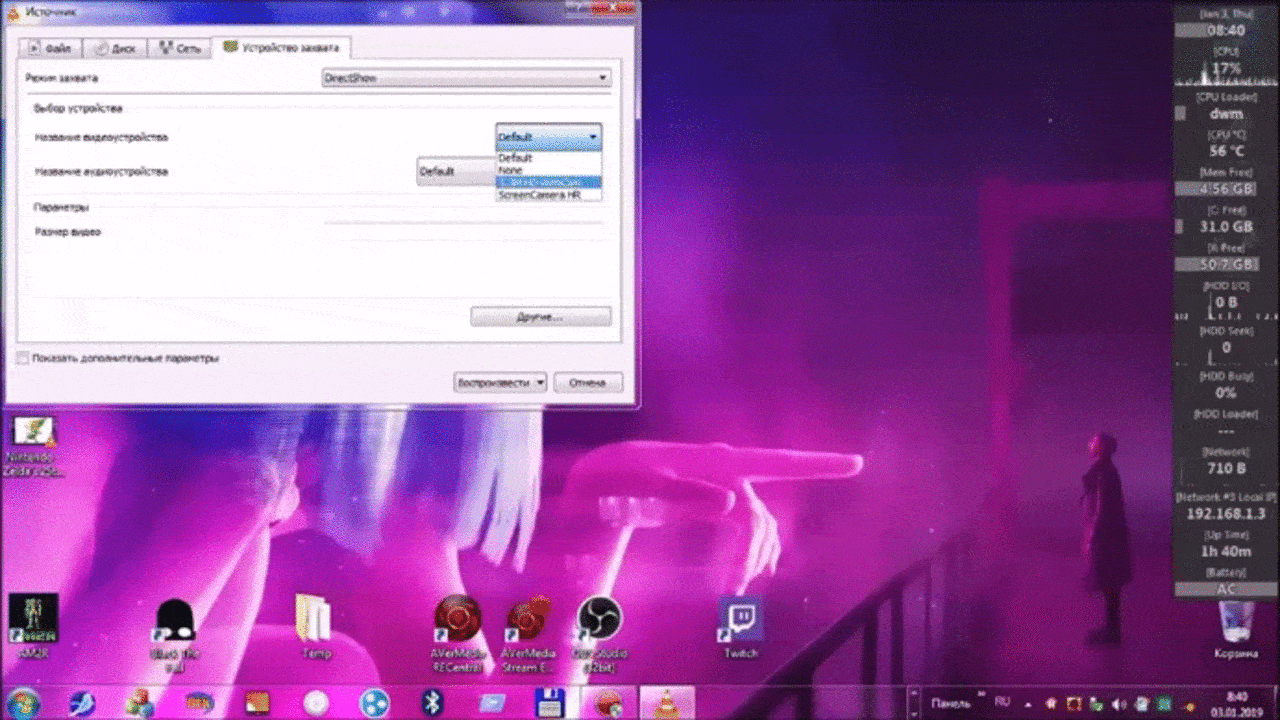Click the Воспроизвести button
The width and height of the screenshot is (1280, 720).
pyautogui.click(x=493, y=382)
